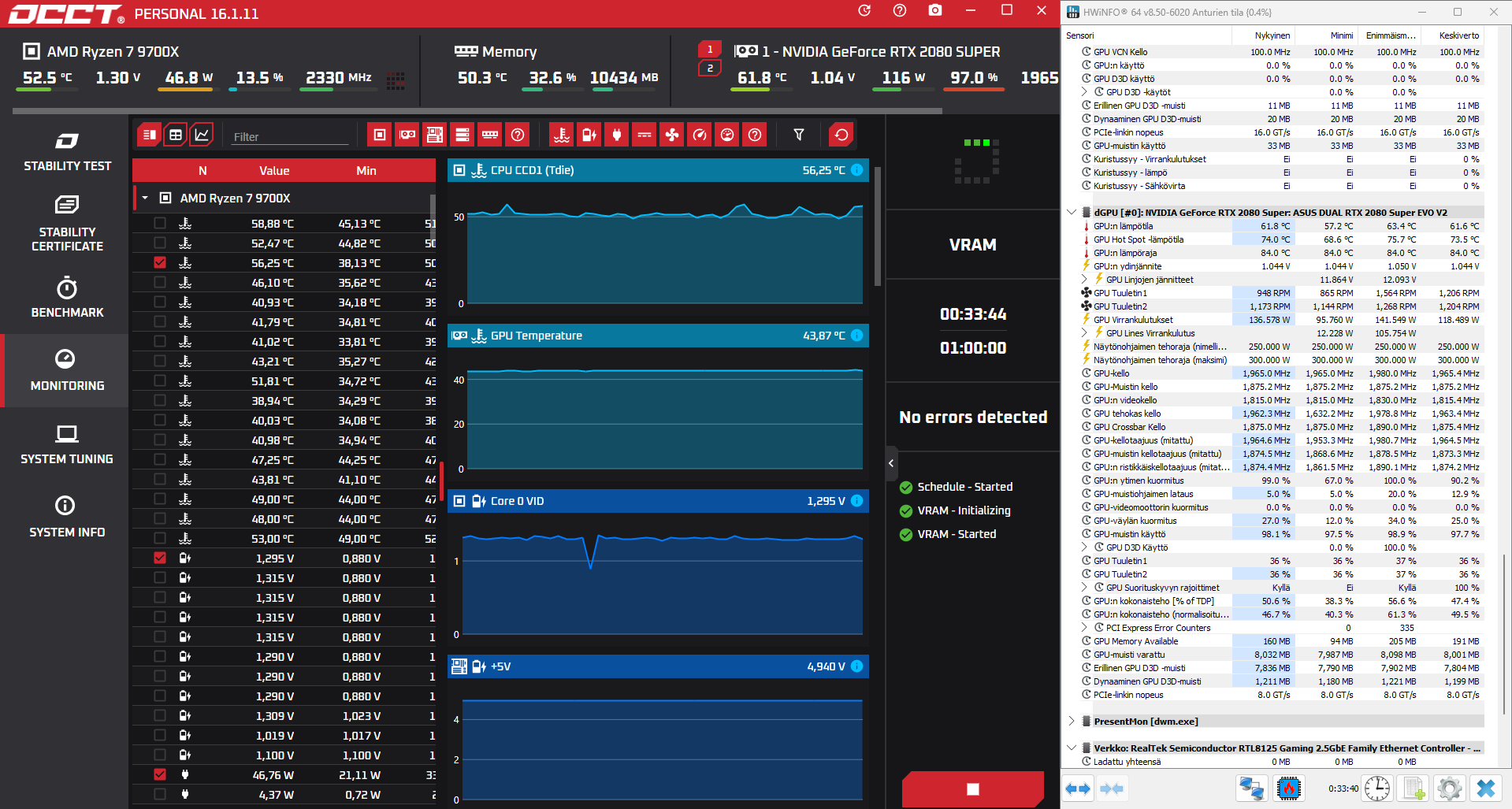Expand GPU Lines Virrankulutus row in HWiNFO
The width and height of the screenshot is (1512, 809).
(x=1084, y=332)
